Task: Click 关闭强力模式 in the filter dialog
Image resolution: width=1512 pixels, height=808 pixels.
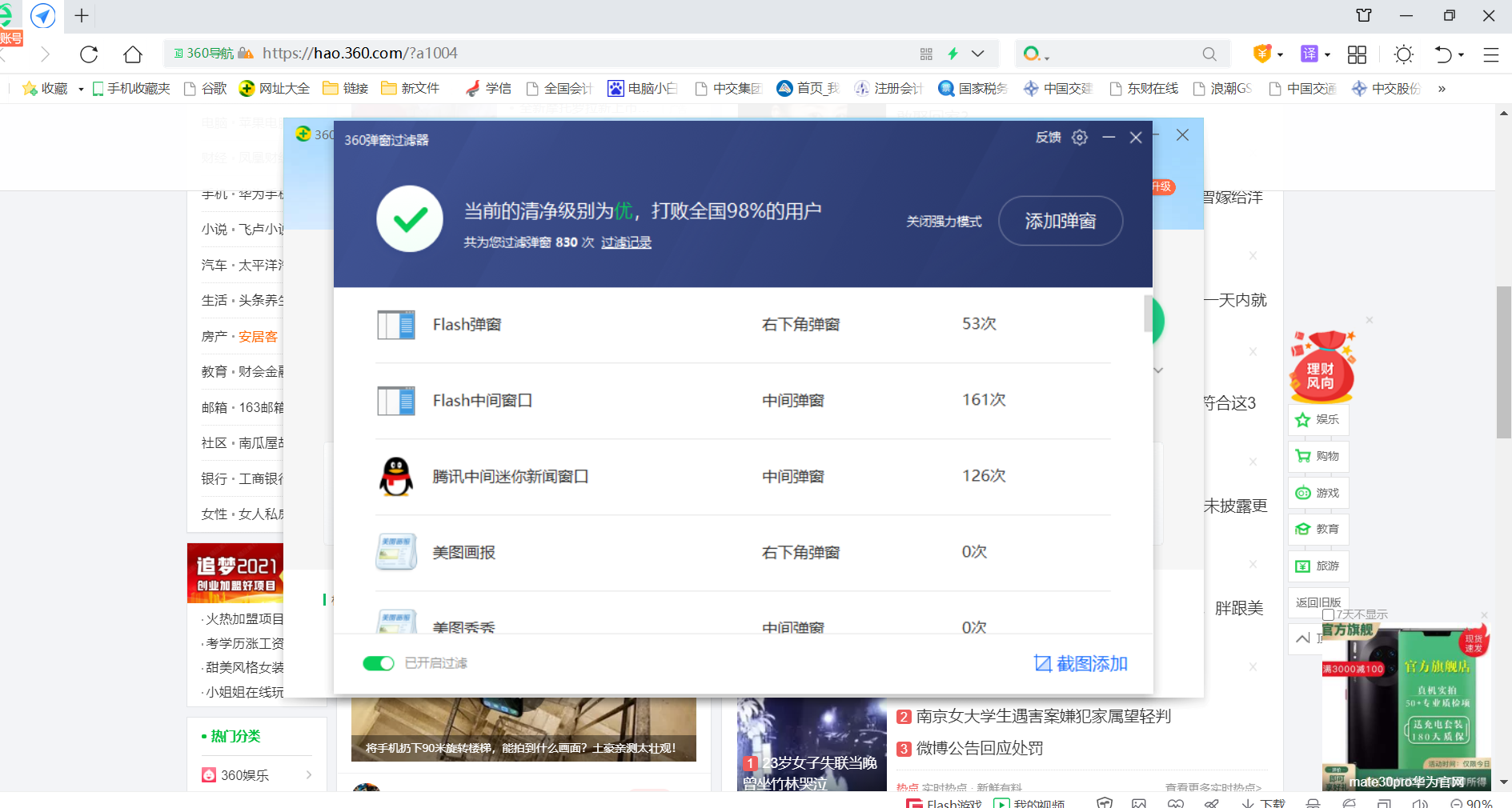Action: tap(944, 222)
